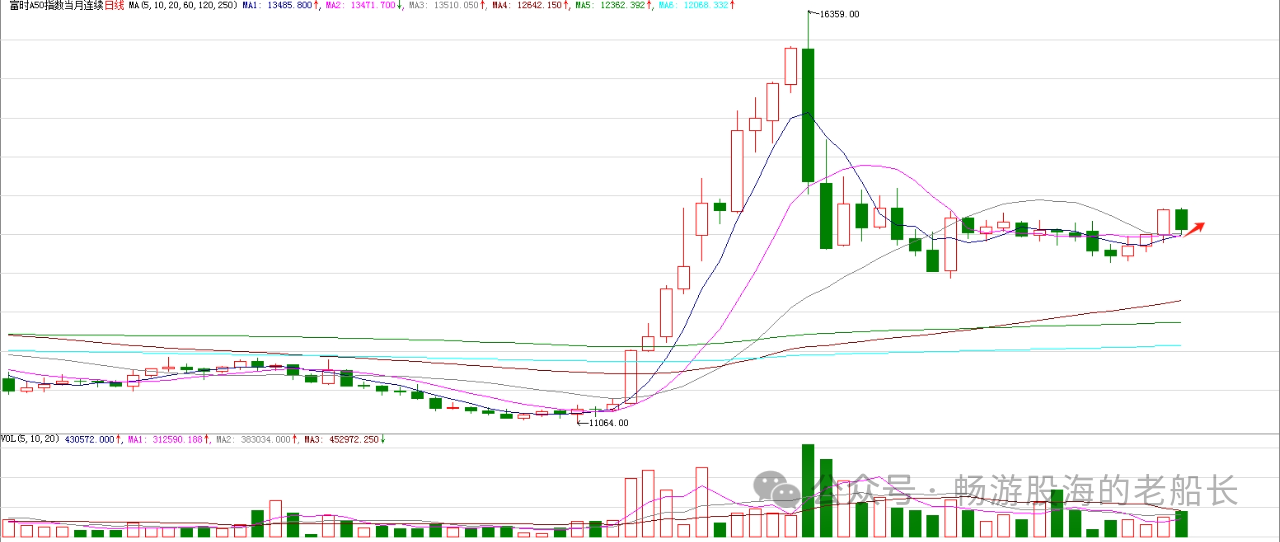
Task: Click the tallest green volume bar
Action: (808, 491)
